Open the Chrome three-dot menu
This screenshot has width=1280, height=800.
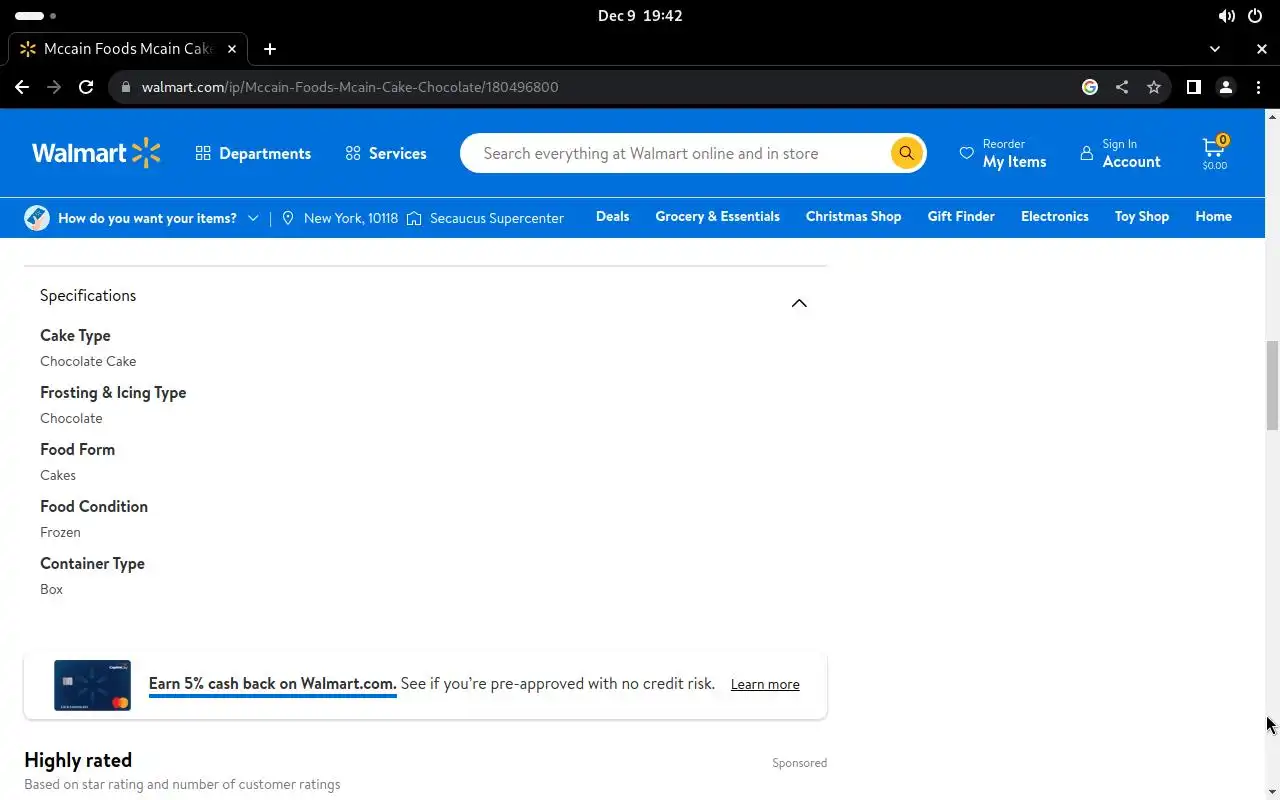tap(1258, 87)
